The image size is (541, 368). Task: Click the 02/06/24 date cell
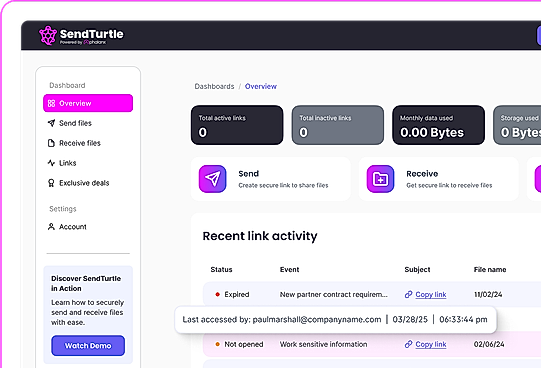tap(489, 344)
